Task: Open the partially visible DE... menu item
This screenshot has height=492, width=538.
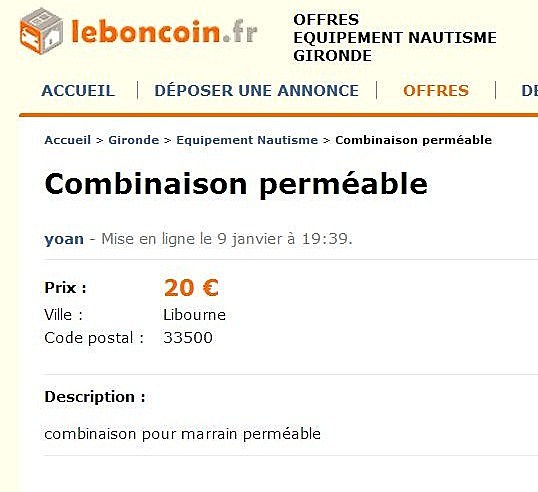Action: click(x=529, y=91)
